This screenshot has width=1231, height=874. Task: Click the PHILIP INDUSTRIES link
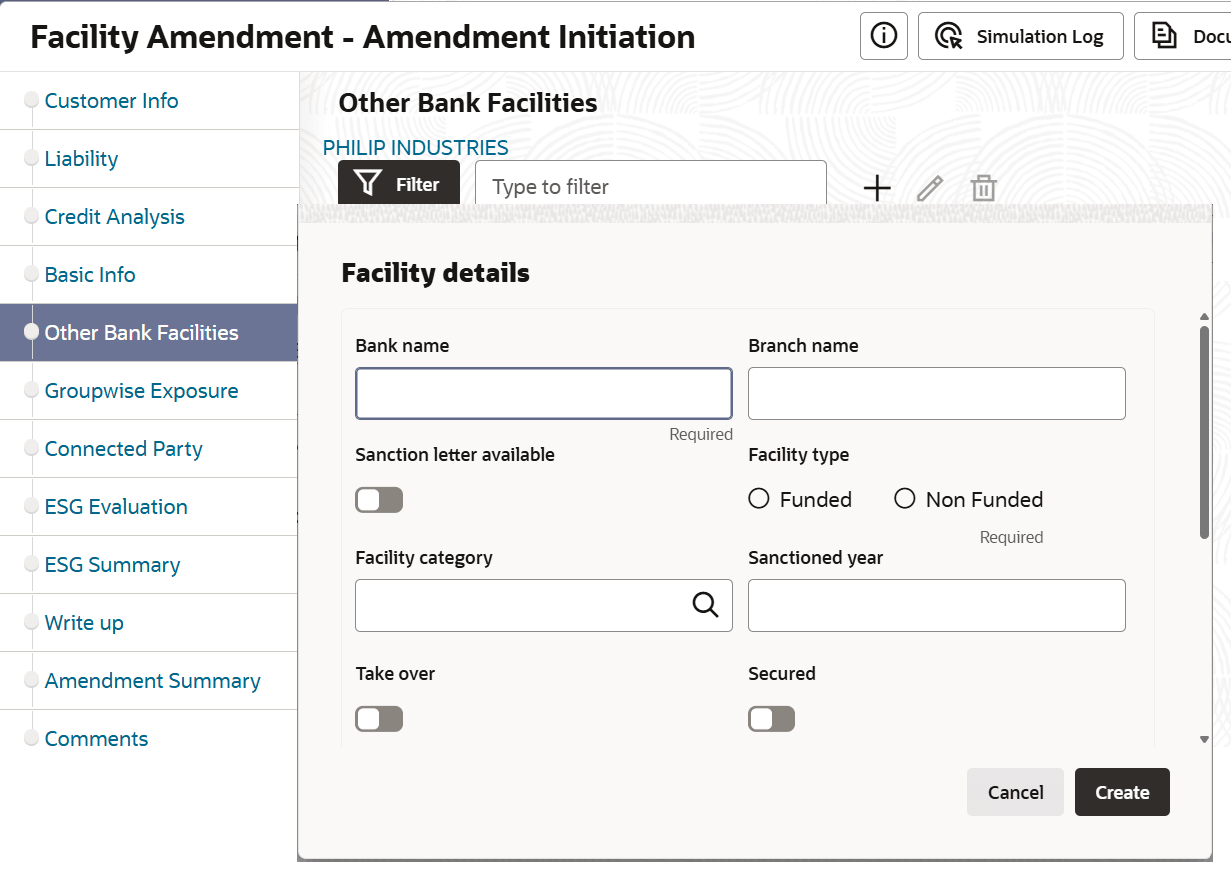(x=415, y=148)
